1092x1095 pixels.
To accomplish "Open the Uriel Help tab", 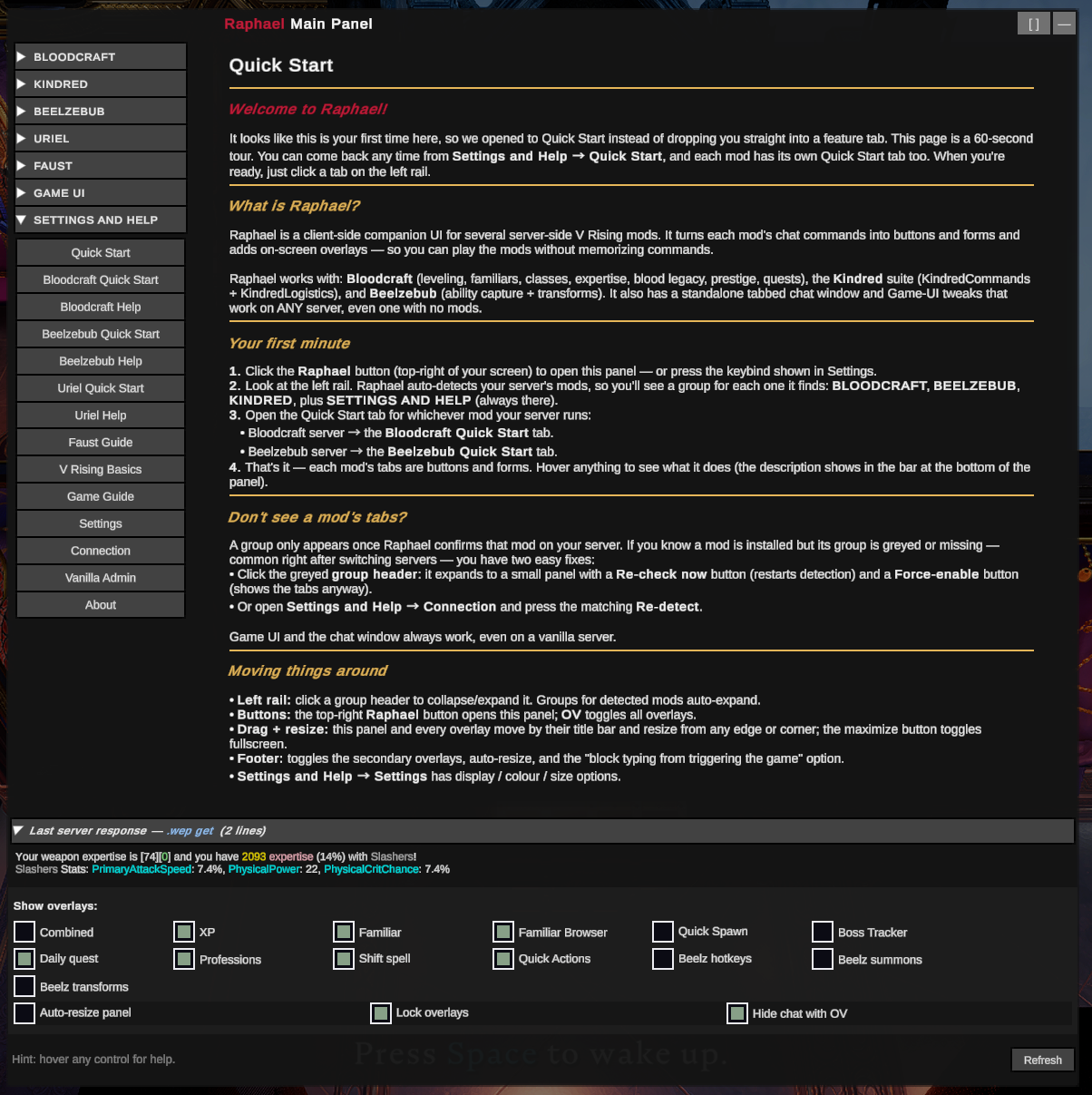I will [101, 416].
